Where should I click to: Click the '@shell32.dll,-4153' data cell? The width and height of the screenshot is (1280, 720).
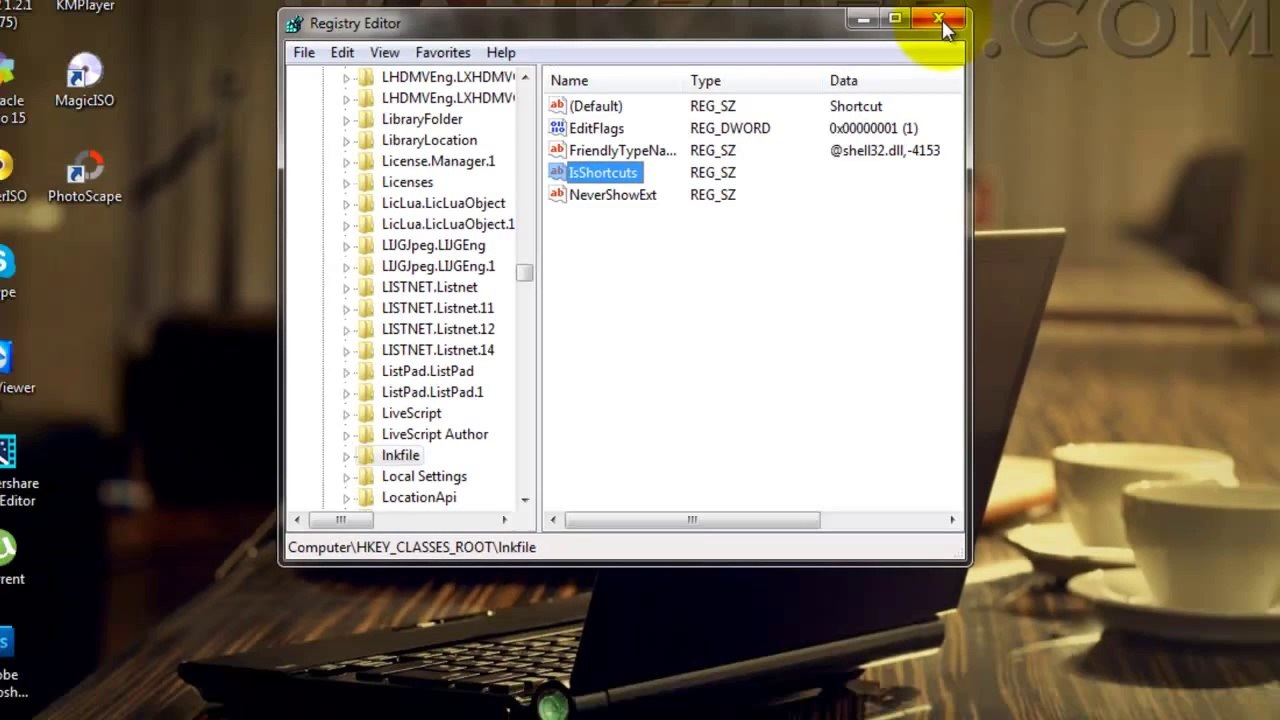pos(885,150)
